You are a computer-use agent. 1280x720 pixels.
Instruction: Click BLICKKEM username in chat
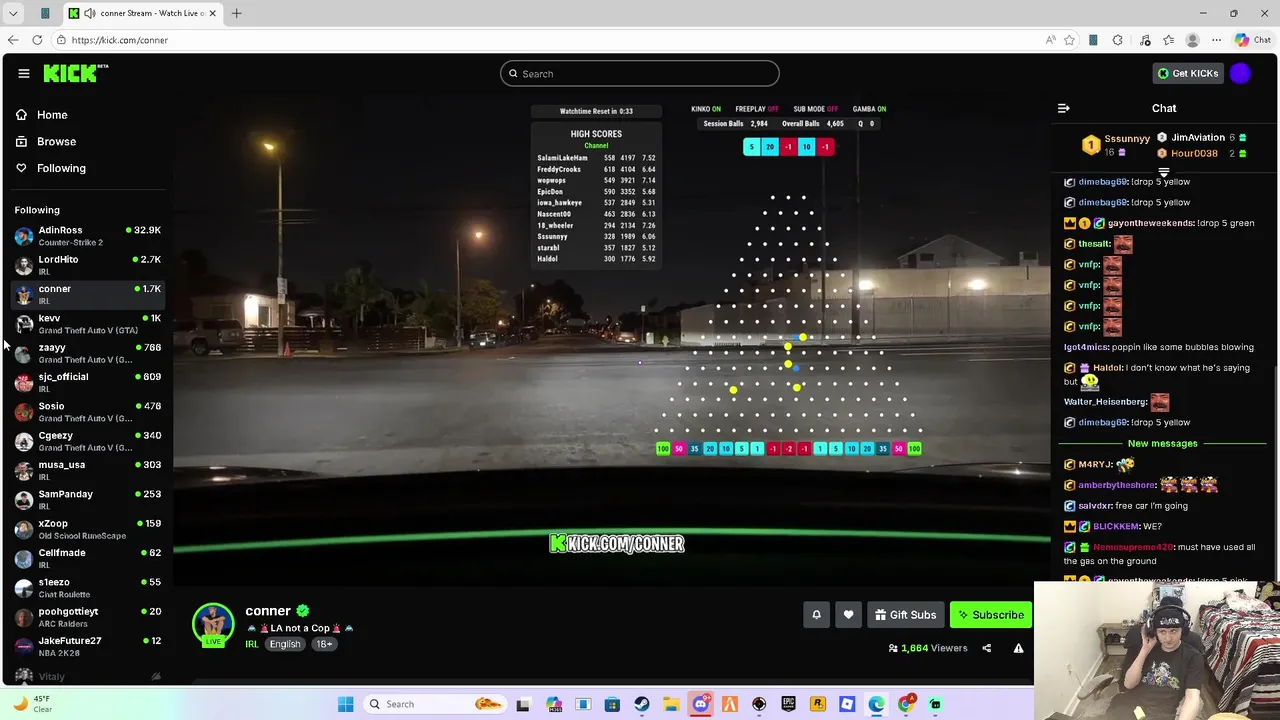1116,526
